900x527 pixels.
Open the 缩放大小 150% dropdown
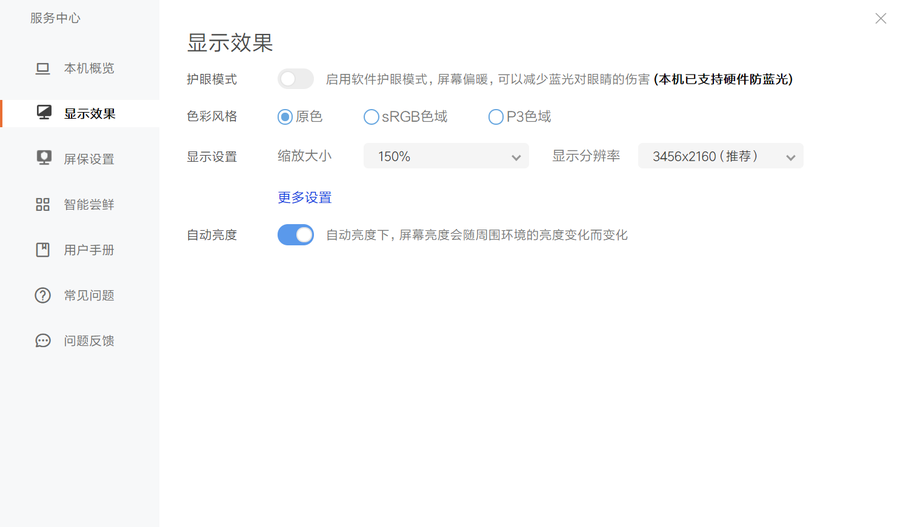click(446, 156)
